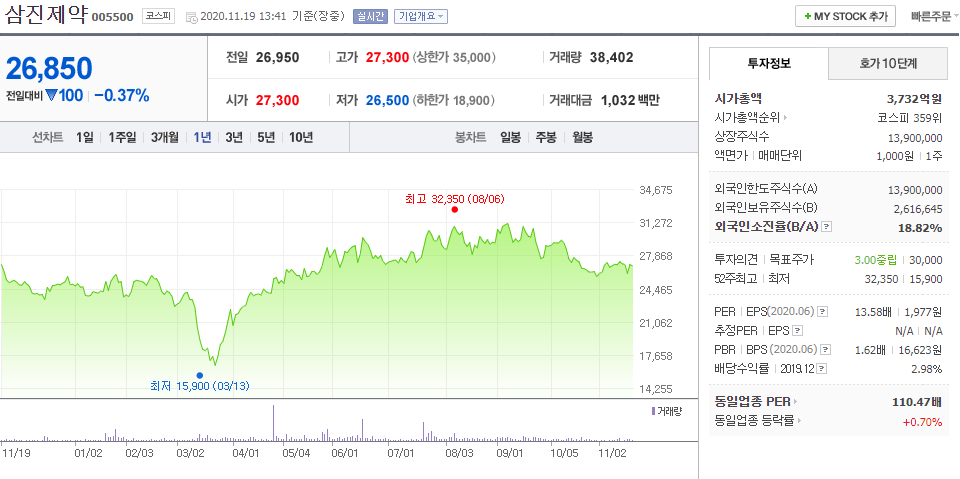Image resolution: width=960 pixels, height=479 pixels.
Task: Open help icon next to 배당수익률 2019.12
Action: click(822, 369)
